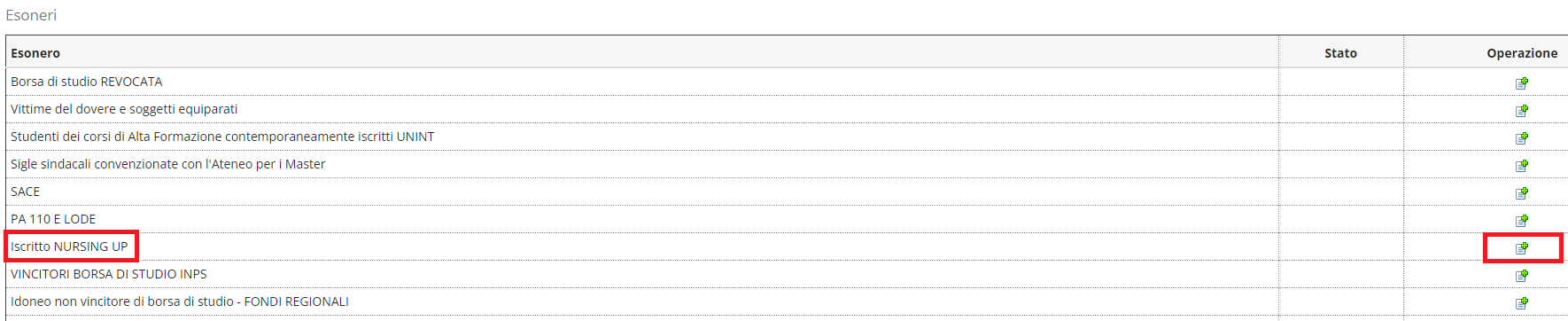Viewport: 1568px width, 321px height.
Task: Click VINCITORI BORSA DI STUDIO INPS label
Action: (109, 274)
